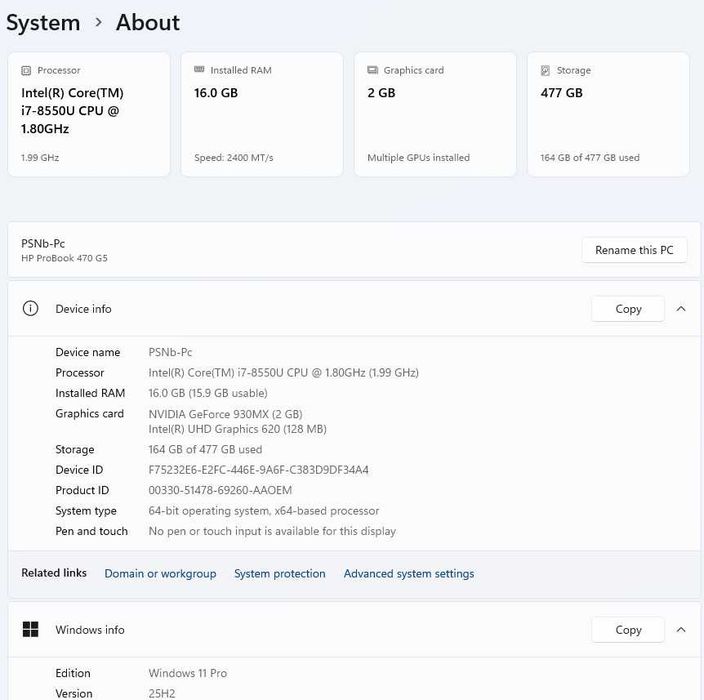Screen dimensions: 704x700
Task: Click Processor row value in Device info
Action: (x=283, y=373)
